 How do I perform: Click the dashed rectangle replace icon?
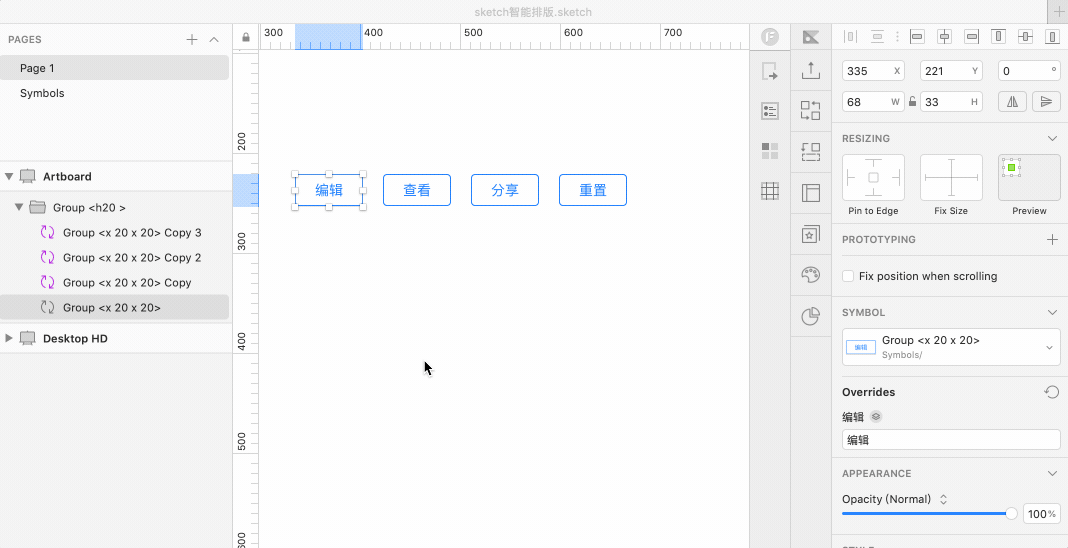tap(811, 151)
